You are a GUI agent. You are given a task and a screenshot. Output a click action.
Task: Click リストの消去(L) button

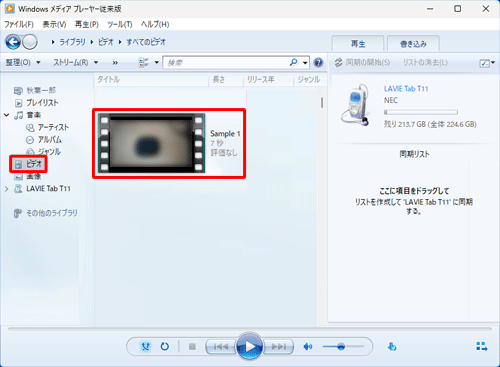425,62
